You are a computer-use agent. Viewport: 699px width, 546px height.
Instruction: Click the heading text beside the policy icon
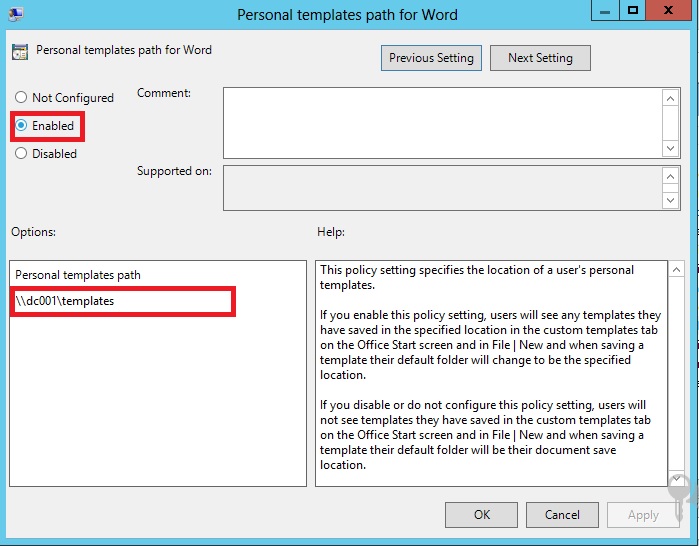point(124,50)
